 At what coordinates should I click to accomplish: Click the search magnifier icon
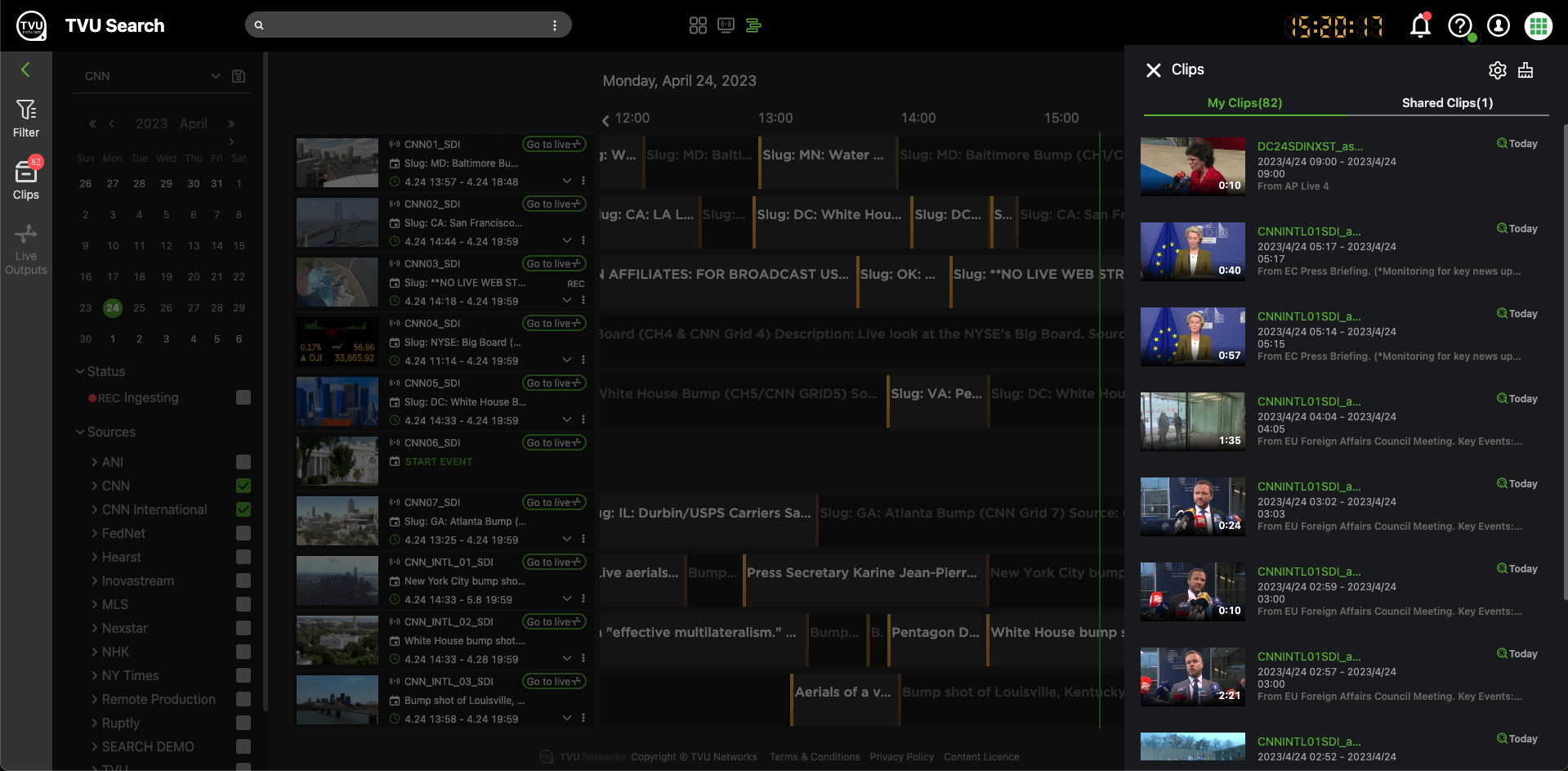click(259, 25)
